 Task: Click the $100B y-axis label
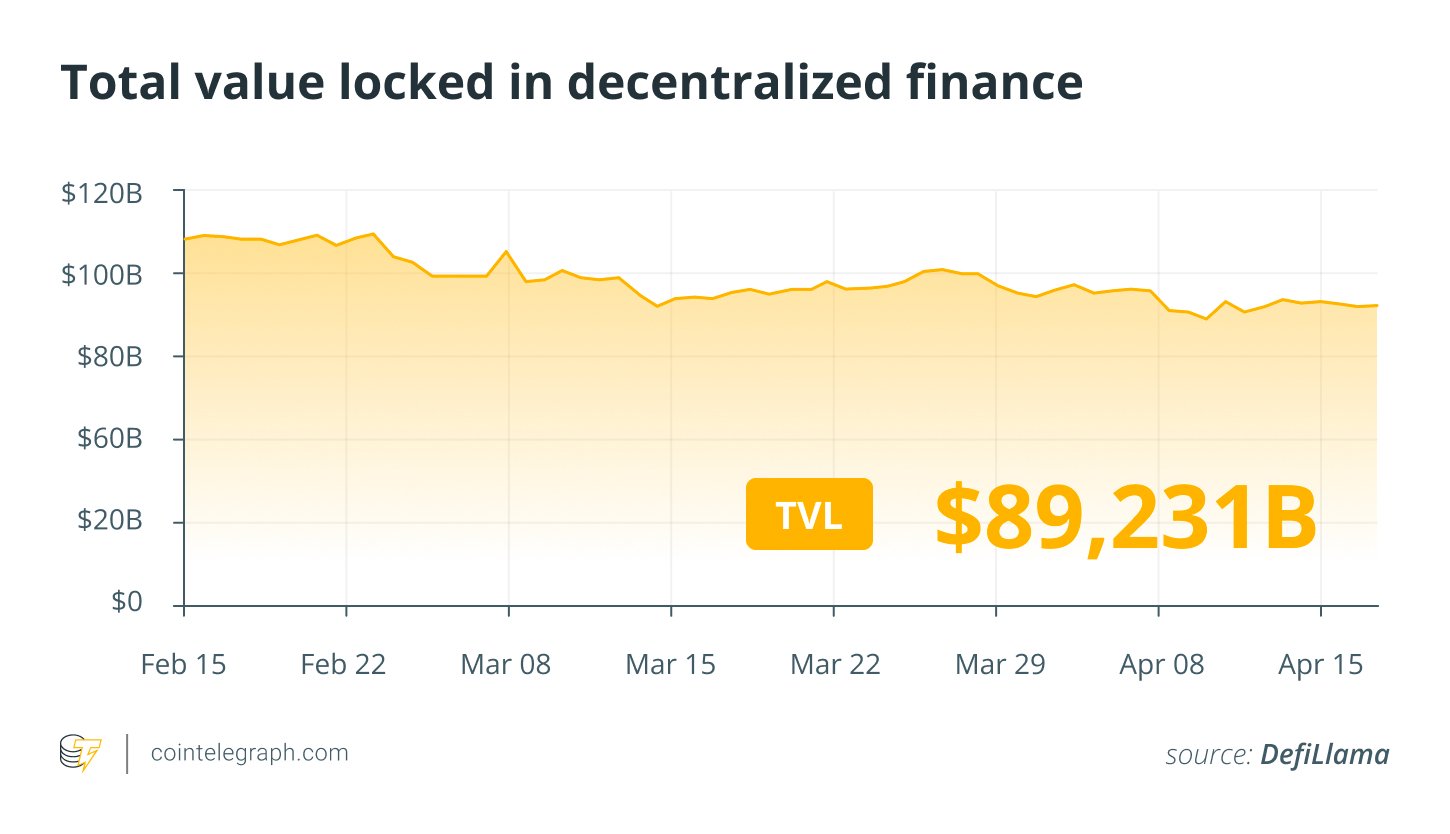(102, 274)
